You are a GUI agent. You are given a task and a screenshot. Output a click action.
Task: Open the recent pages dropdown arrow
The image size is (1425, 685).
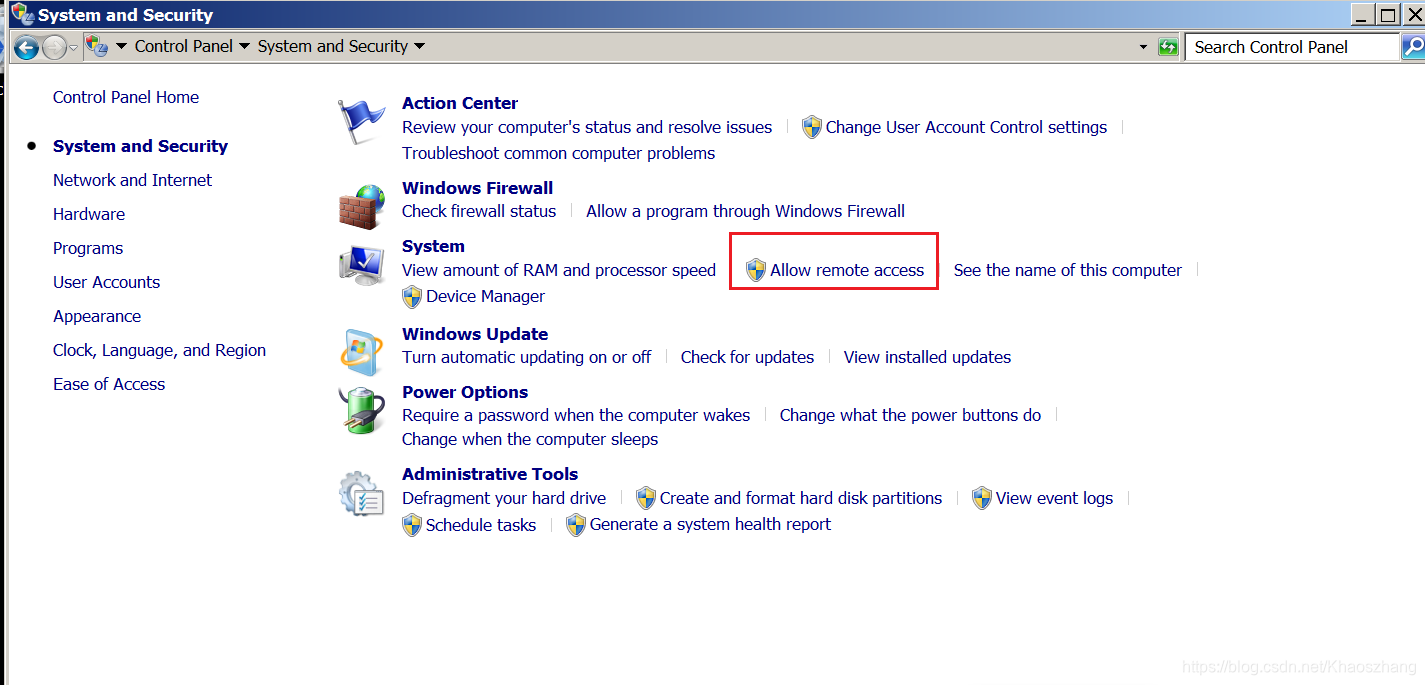pyautogui.click(x=73, y=48)
